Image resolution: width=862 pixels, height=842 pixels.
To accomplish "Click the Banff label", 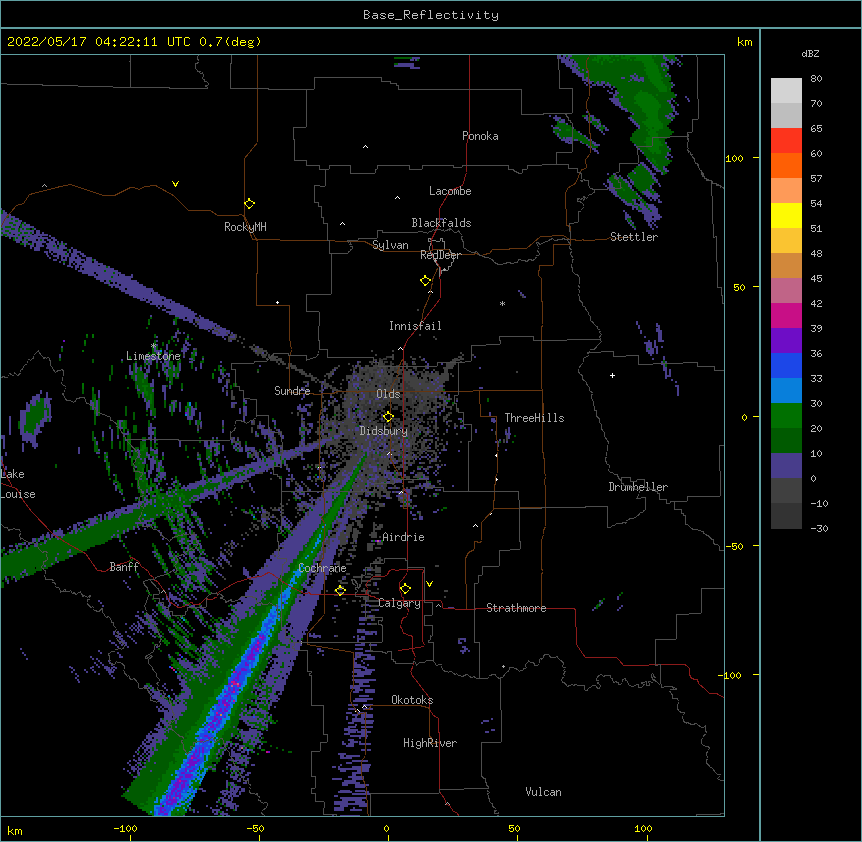I will [x=124, y=567].
